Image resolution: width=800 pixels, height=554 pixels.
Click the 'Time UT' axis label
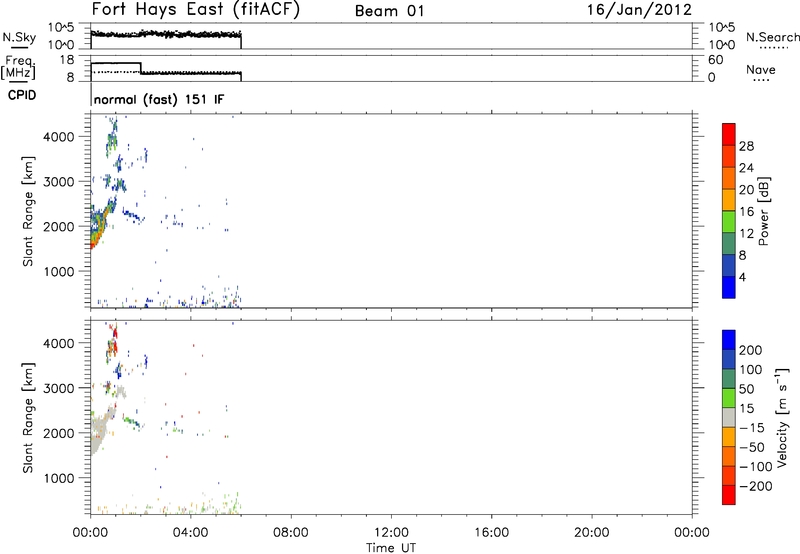391,548
